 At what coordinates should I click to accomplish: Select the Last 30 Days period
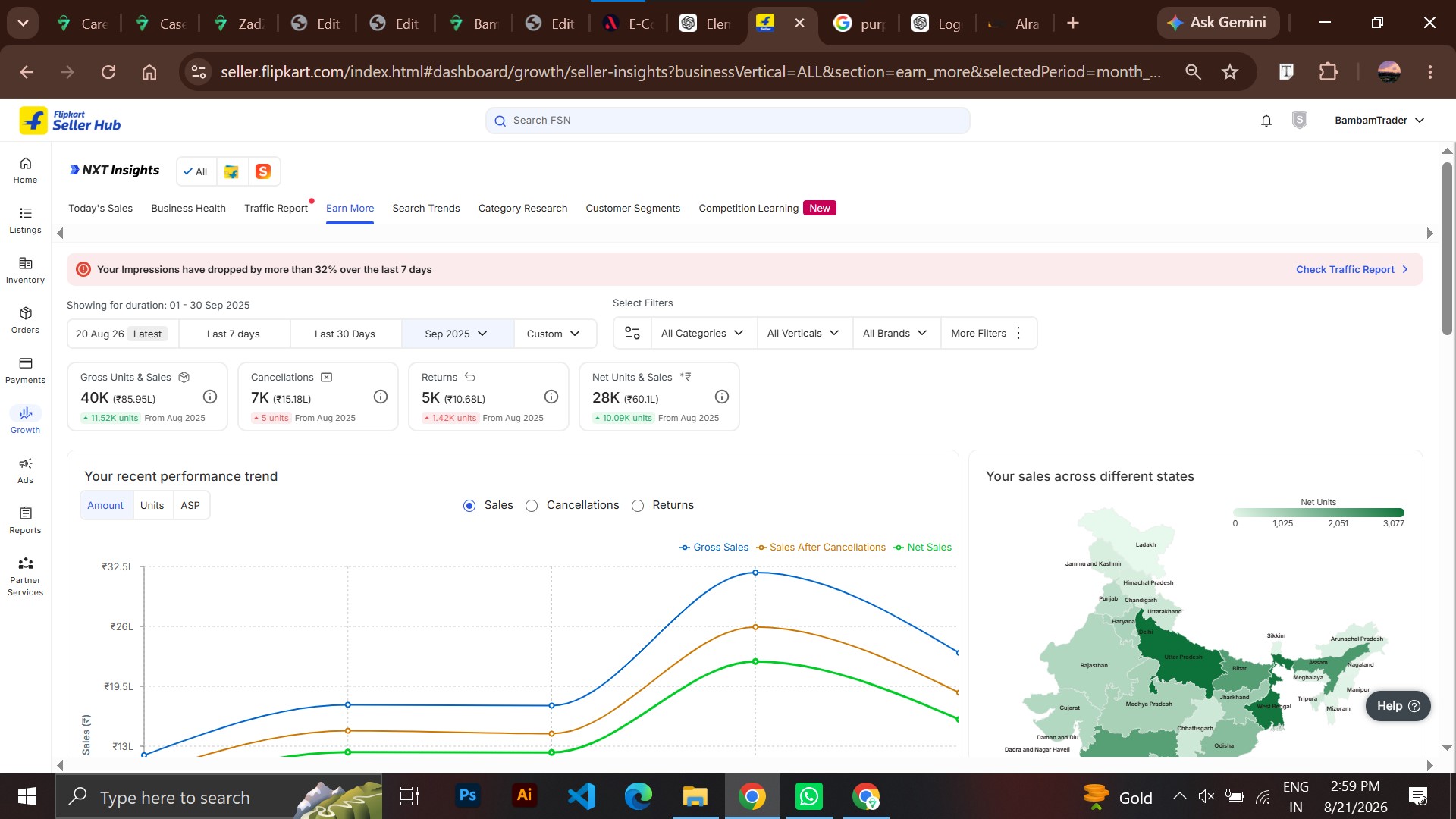click(345, 334)
